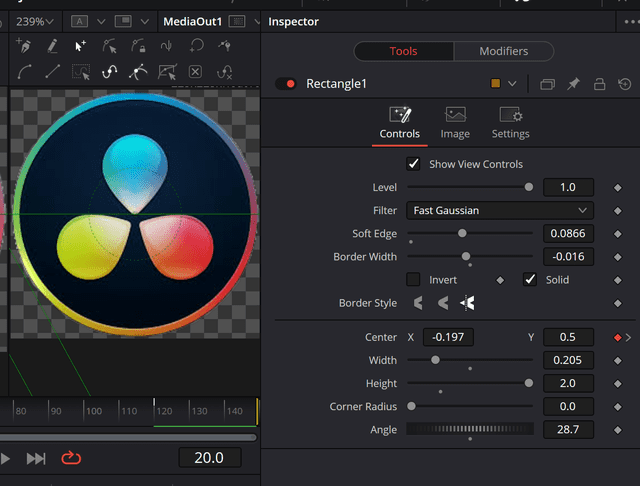The image size is (640, 486).
Task: Toggle the loop playback button
Action: (71, 458)
